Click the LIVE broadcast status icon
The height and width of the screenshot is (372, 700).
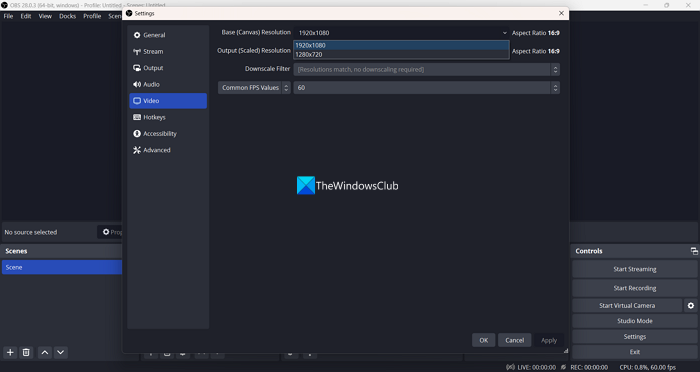tap(510, 367)
